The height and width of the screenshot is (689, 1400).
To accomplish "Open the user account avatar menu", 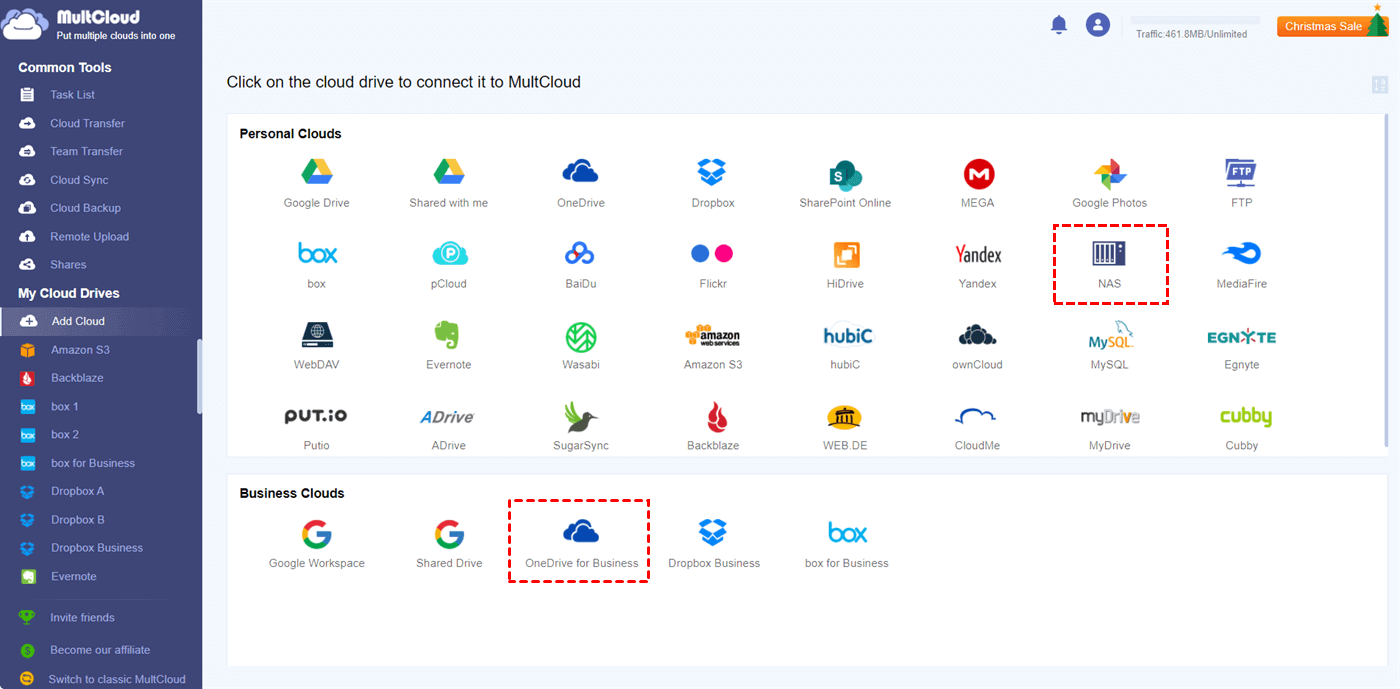I will click(x=1098, y=25).
